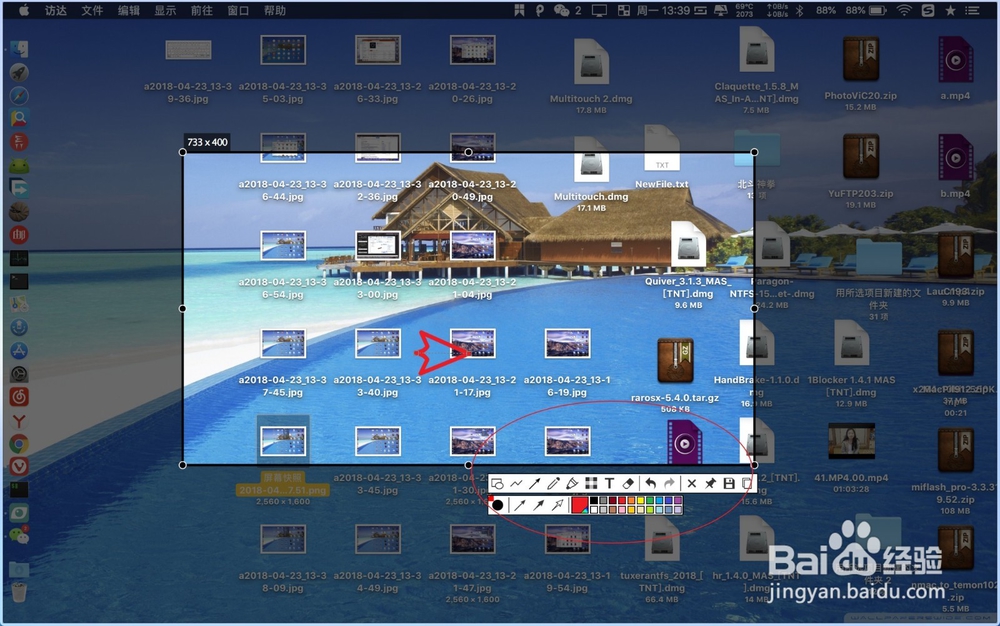Select the Highlighter marker tool
The width and height of the screenshot is (1000, 626).
pos(572,483)
